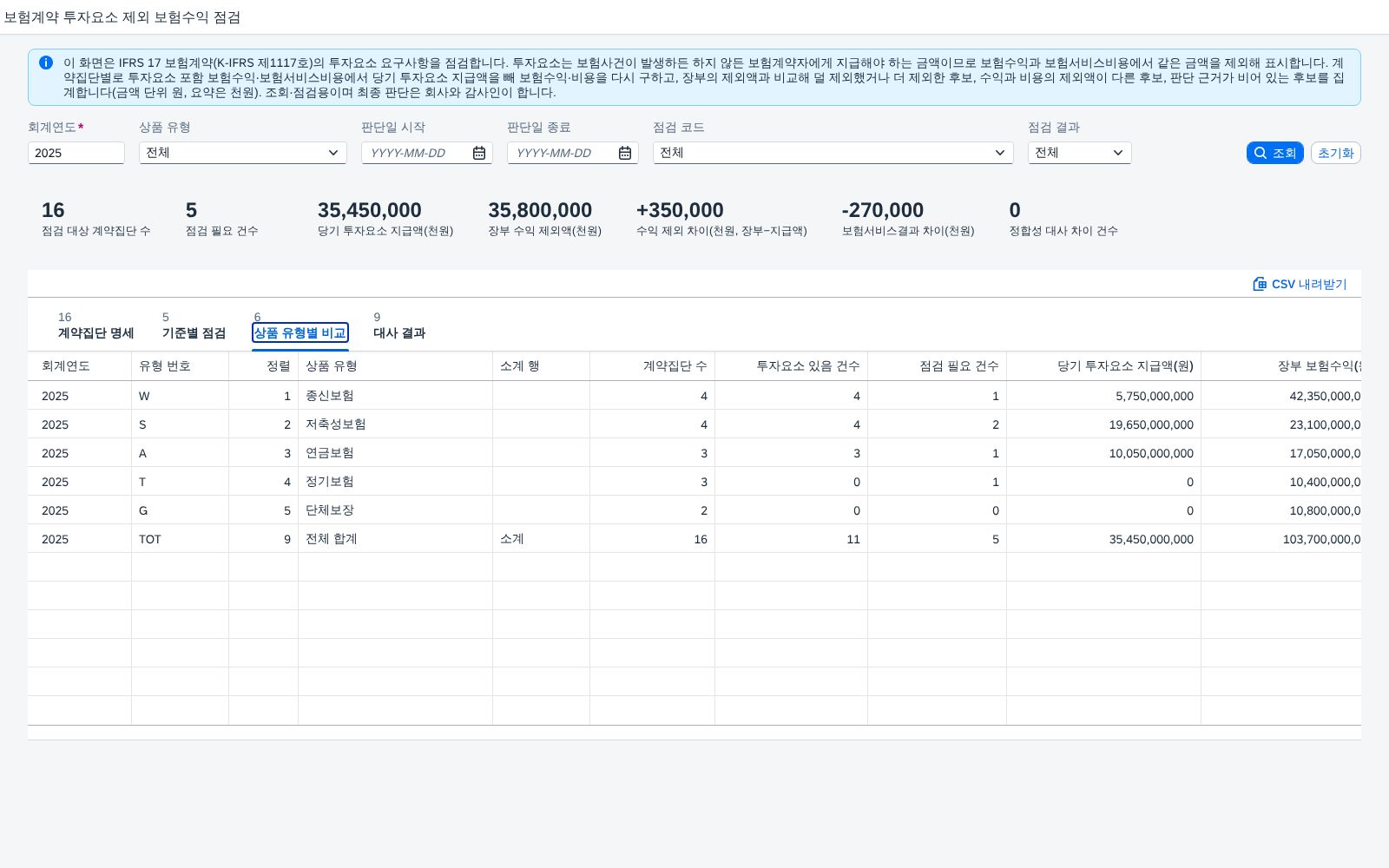Click the 당기 투자요소 지급액(원) column header
Screen dimensions: 1389x868
pyautogui.click(x=1104, y=366)
